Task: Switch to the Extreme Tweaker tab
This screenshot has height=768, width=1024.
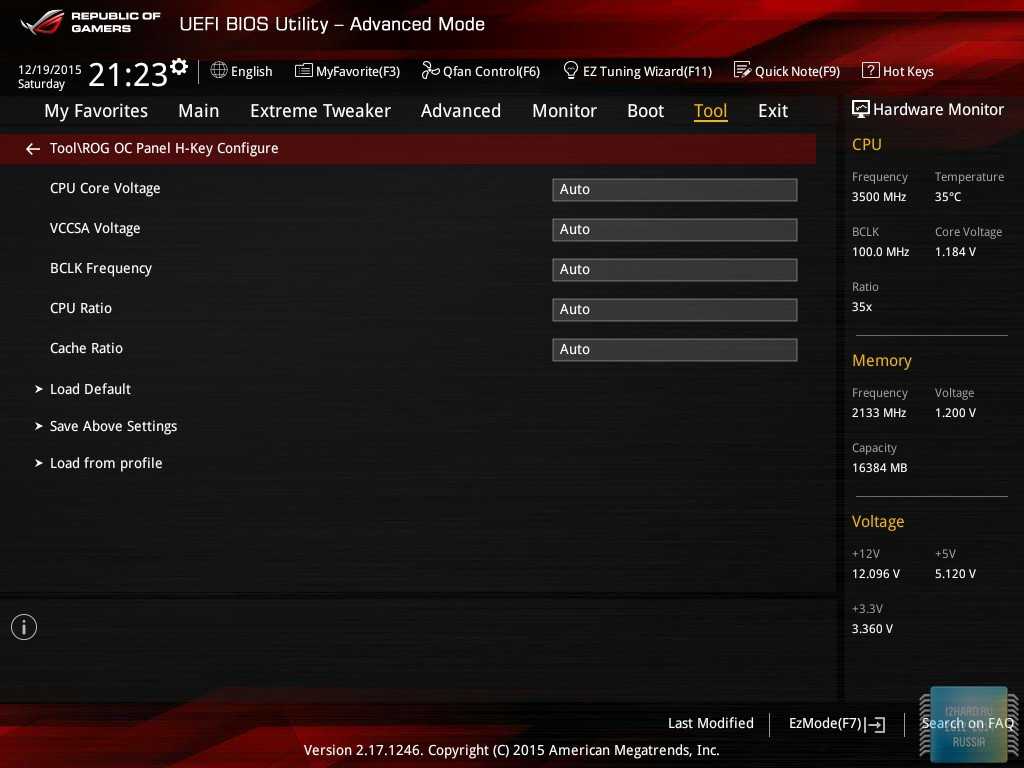Action: [x=320, y=111]
